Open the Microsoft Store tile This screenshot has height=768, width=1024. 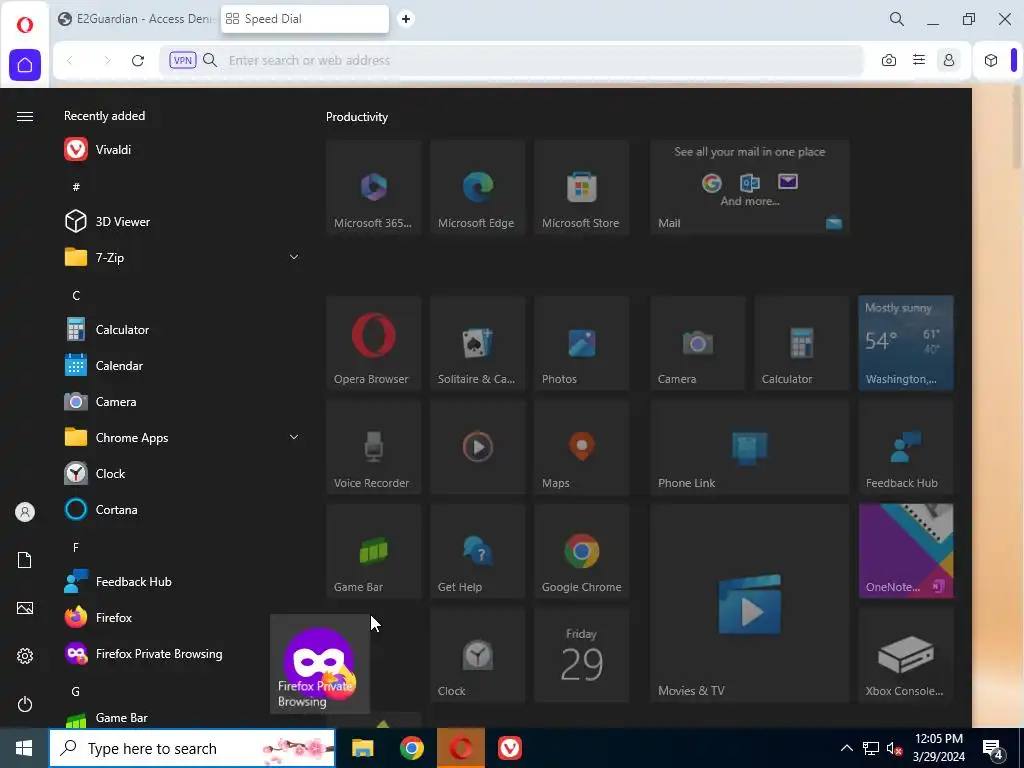[x=581, y=187]
